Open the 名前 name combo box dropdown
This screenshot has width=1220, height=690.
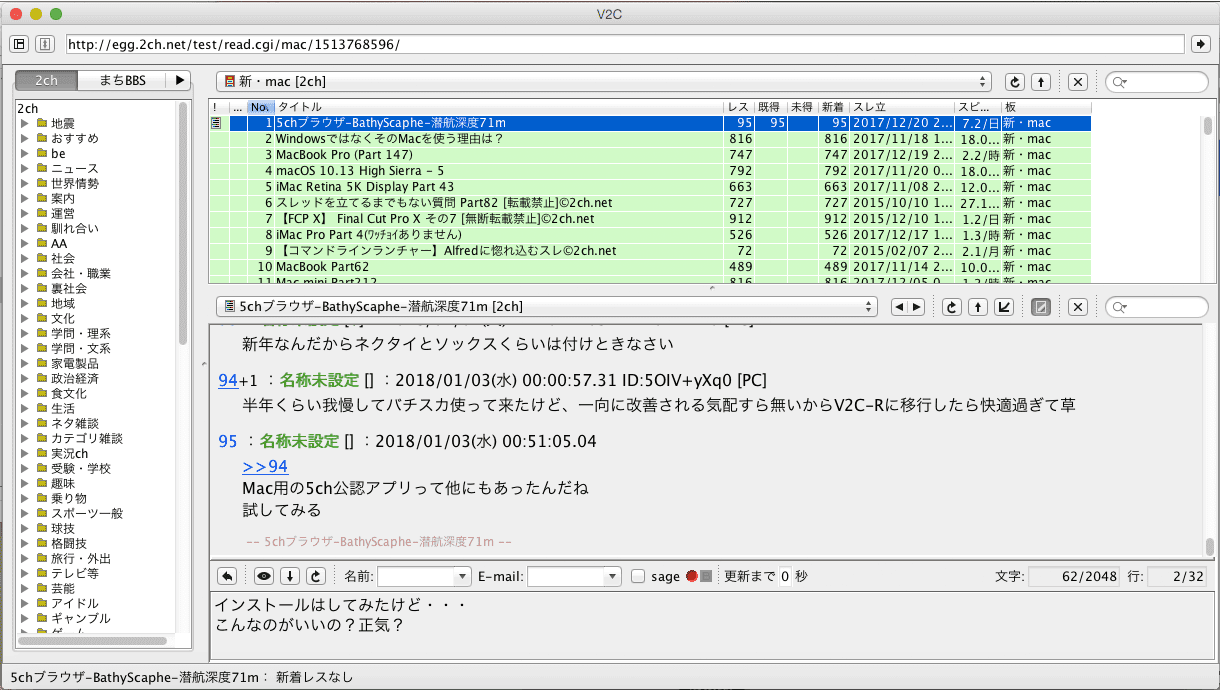point(462,577)
